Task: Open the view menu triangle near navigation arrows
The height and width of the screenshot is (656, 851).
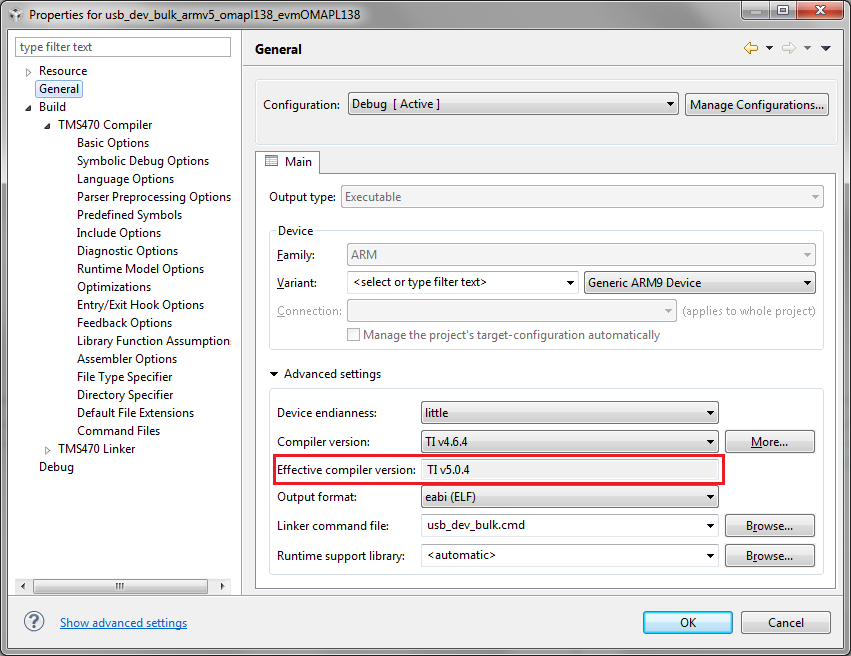Action: coord(825,47)
